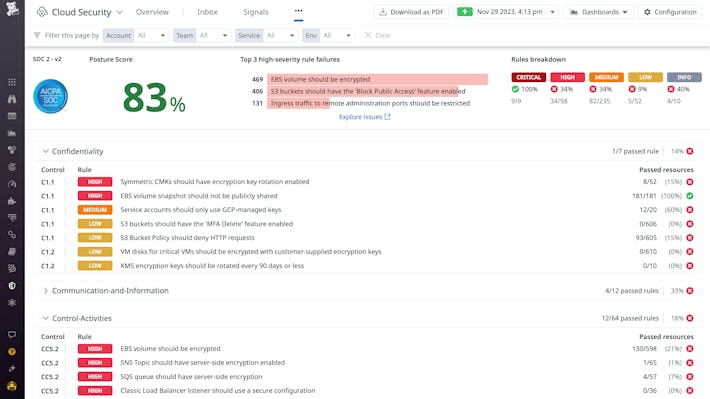Click the 'EBS volume should be encrypted' failure bar
Screen dimensions: 710x399
click(377, 79)
